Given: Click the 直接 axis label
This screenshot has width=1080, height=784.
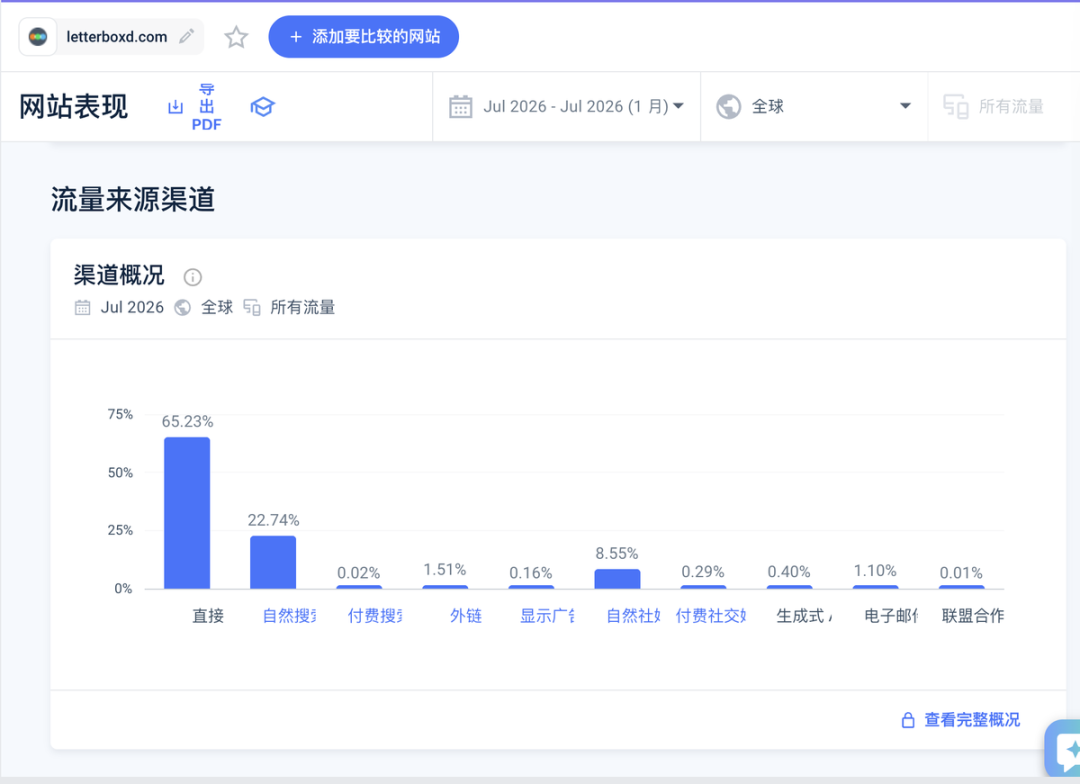Looking at the screenshot, I should pyautogui.click(x=208, y=615).
